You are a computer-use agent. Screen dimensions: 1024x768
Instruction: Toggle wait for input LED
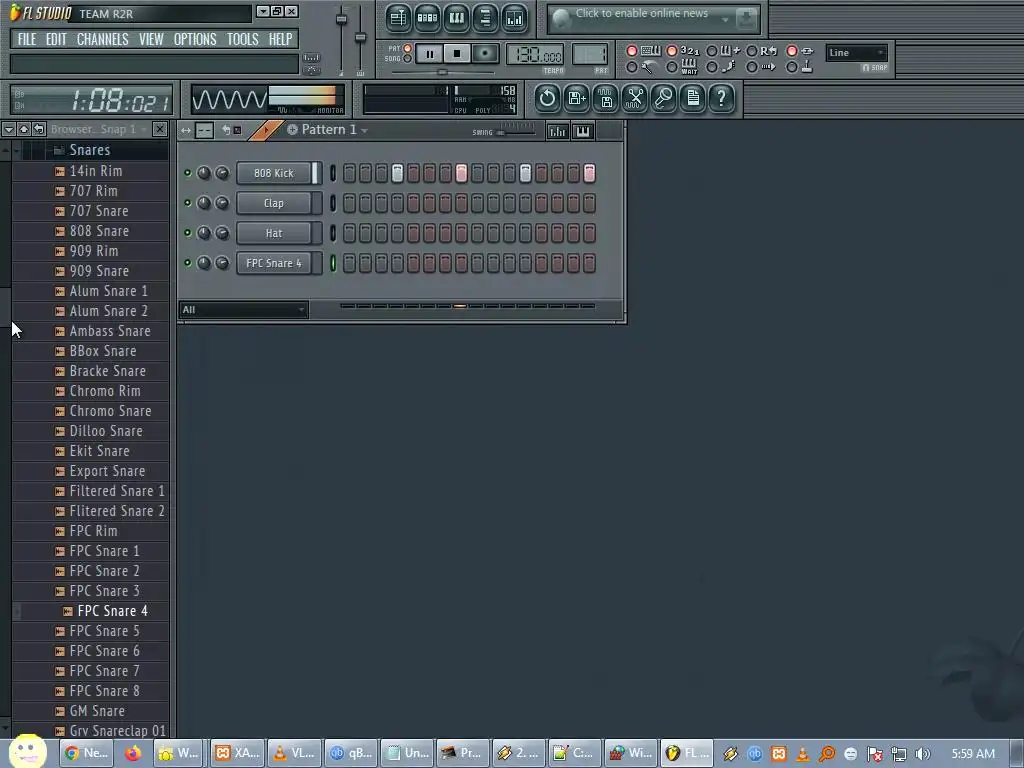click(x=671, y=67)
